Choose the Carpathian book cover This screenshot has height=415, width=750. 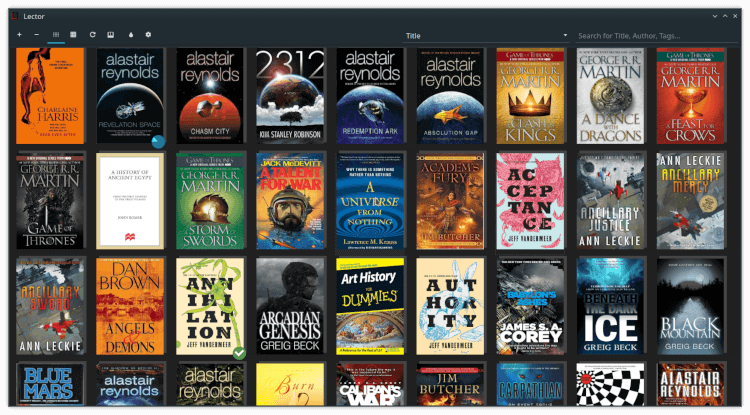pyautogui.click(x=530, y=384)
